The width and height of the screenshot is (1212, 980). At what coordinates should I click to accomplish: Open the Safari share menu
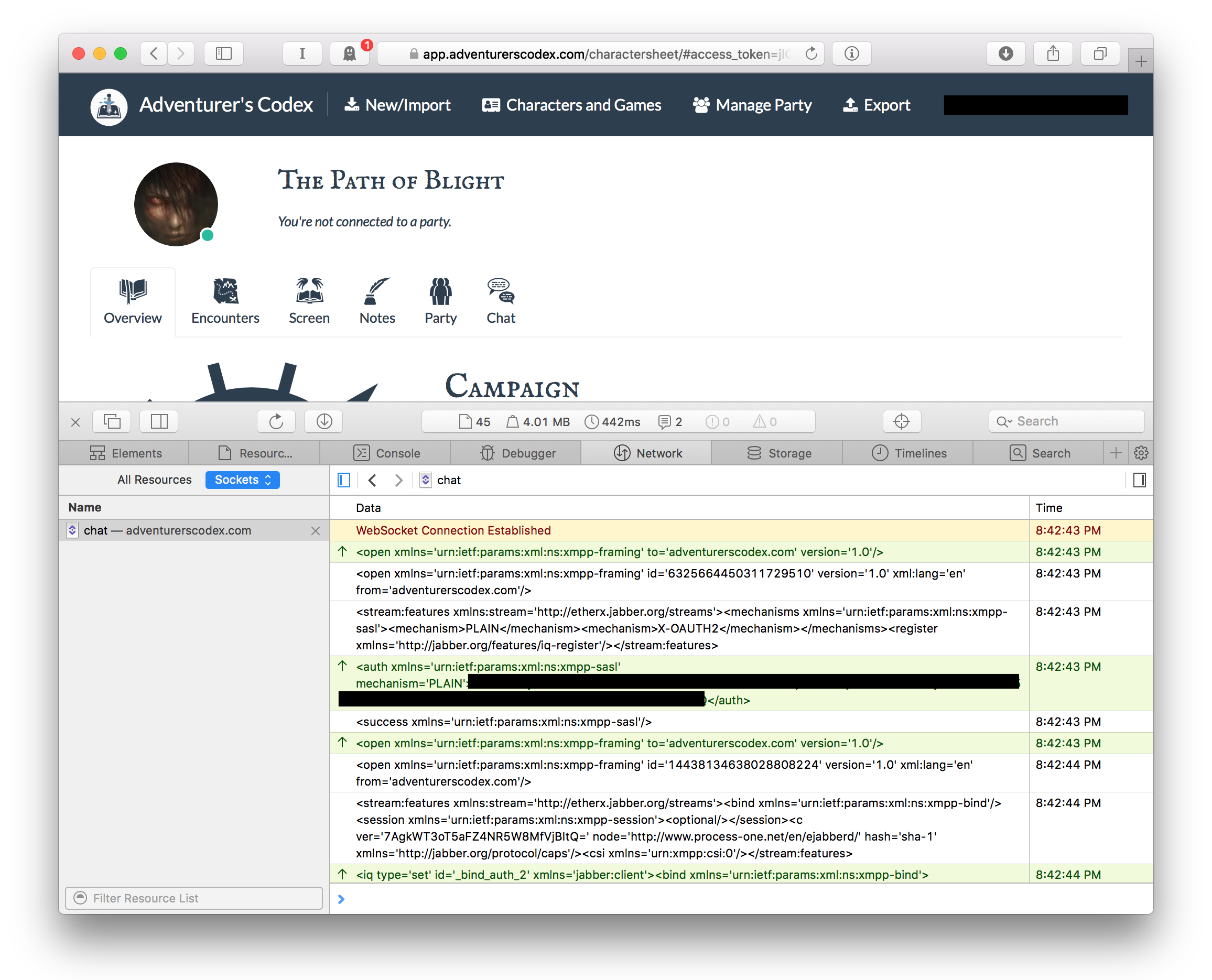[1053, 53]
